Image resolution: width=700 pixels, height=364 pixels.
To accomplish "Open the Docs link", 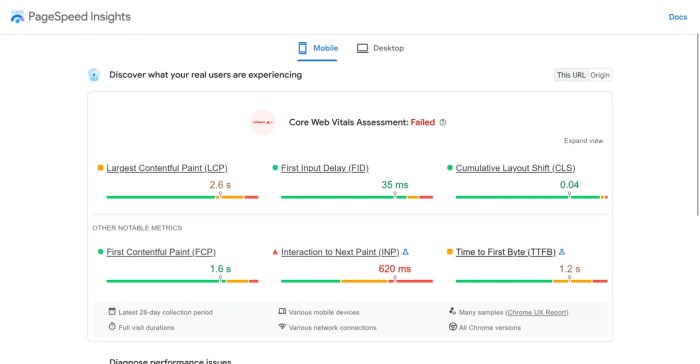I will pyautogui.click(x=677, y=17).
